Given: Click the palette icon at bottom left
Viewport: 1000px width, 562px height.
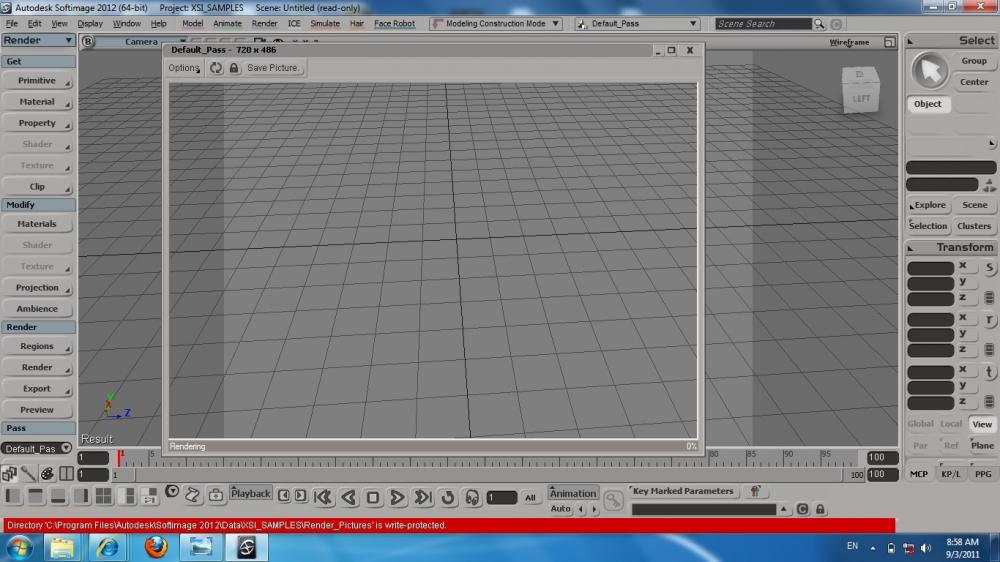Looking at the screenshot, I should 47,473.
